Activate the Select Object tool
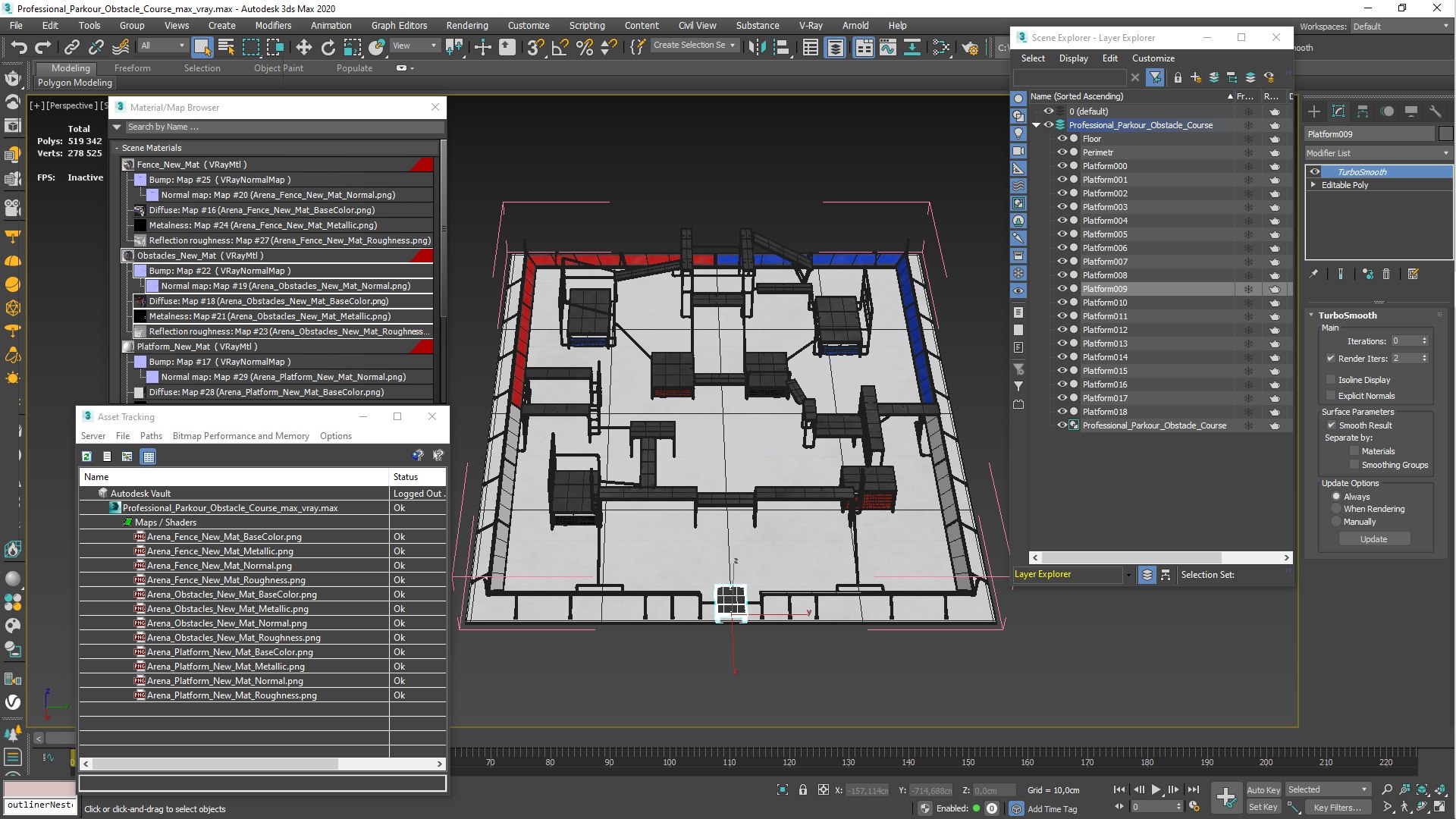1456x819 pixels. tap(202, 48)
